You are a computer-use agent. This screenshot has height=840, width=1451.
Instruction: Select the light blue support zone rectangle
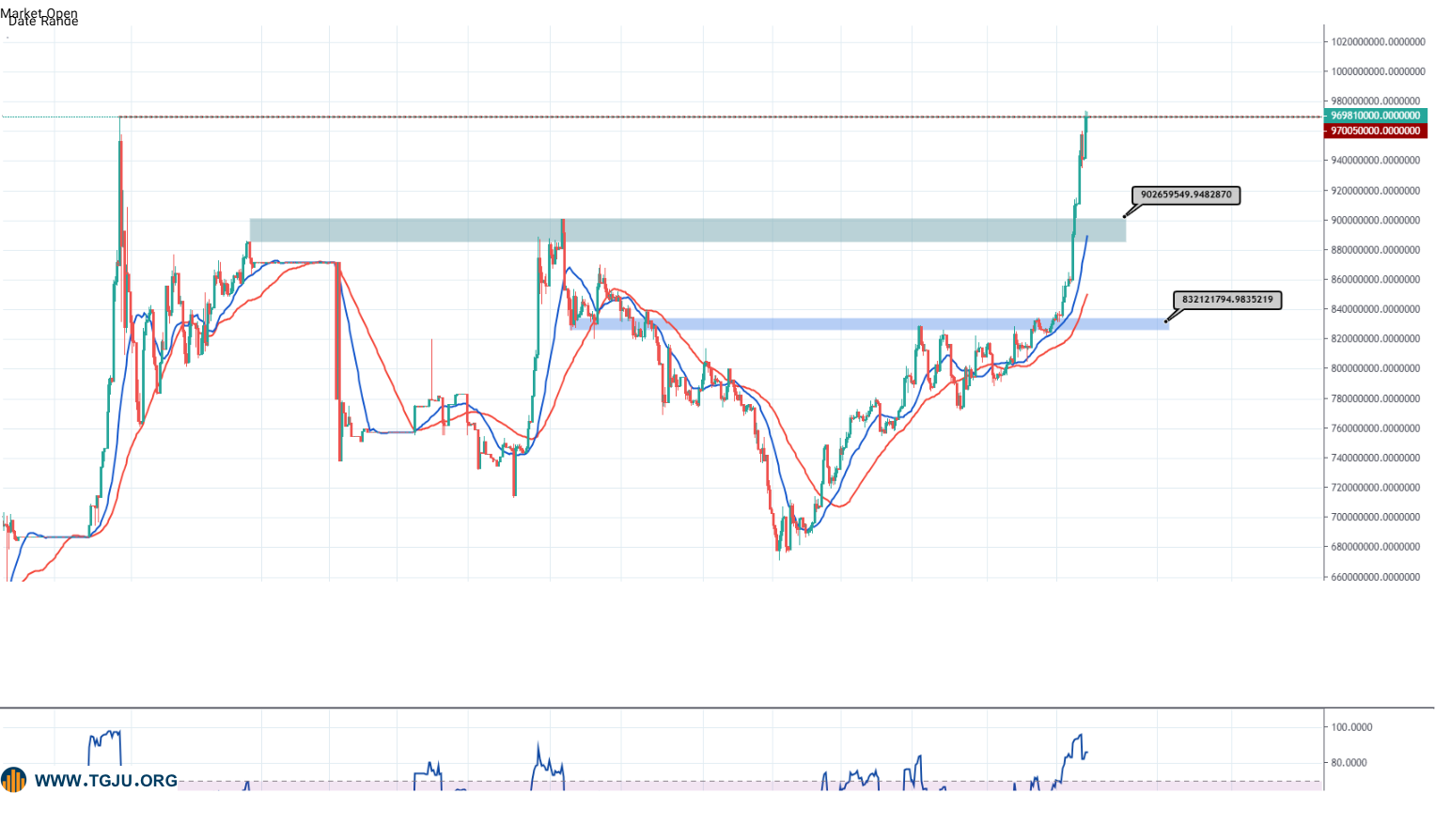coord(869,324)
